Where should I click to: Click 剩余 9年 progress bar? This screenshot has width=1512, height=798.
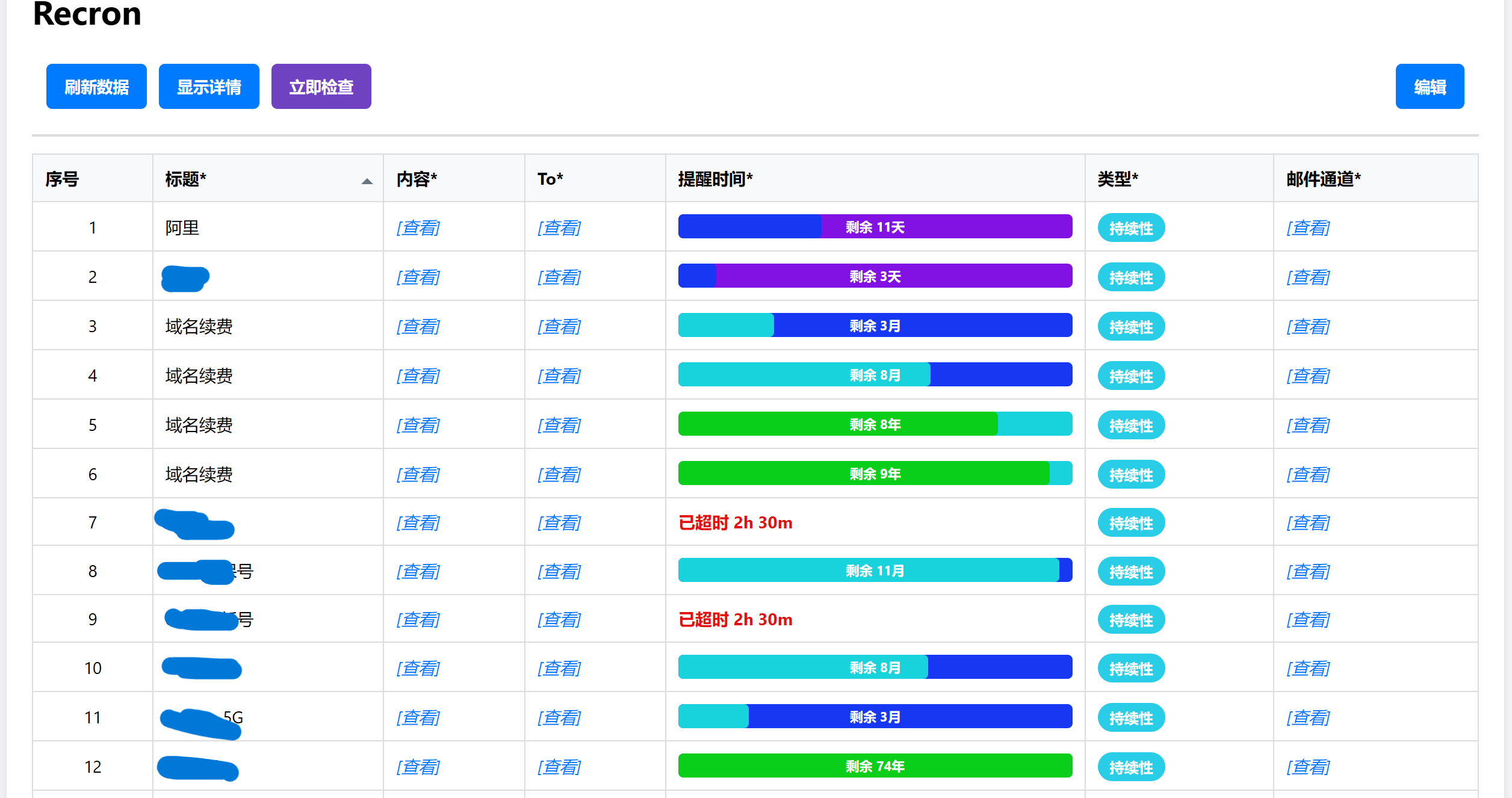click(875, 474)
